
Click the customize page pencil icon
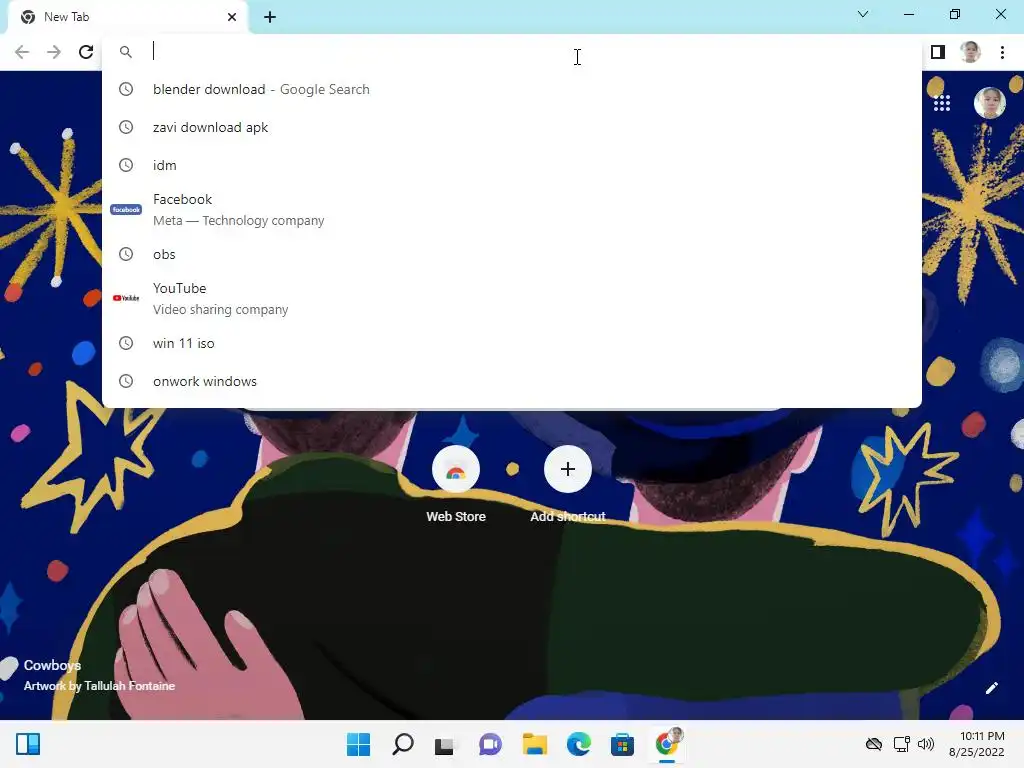[991, 688]
